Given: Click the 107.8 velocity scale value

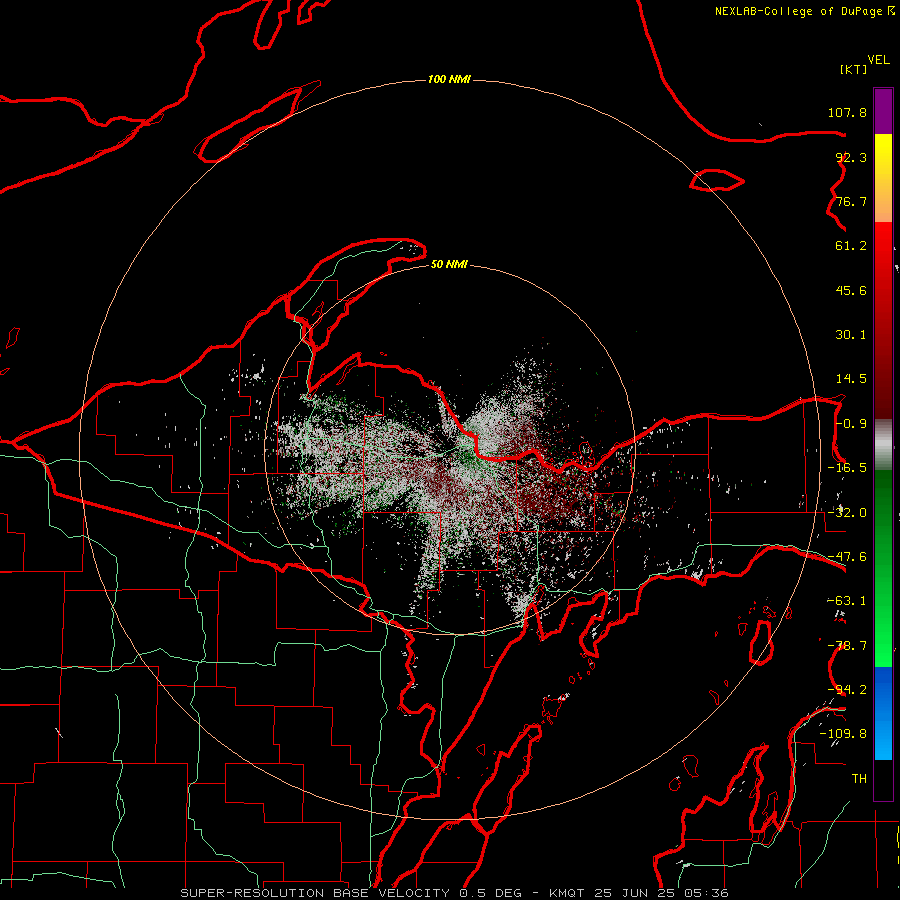Looking at the screenshot, I should [847, 112].
